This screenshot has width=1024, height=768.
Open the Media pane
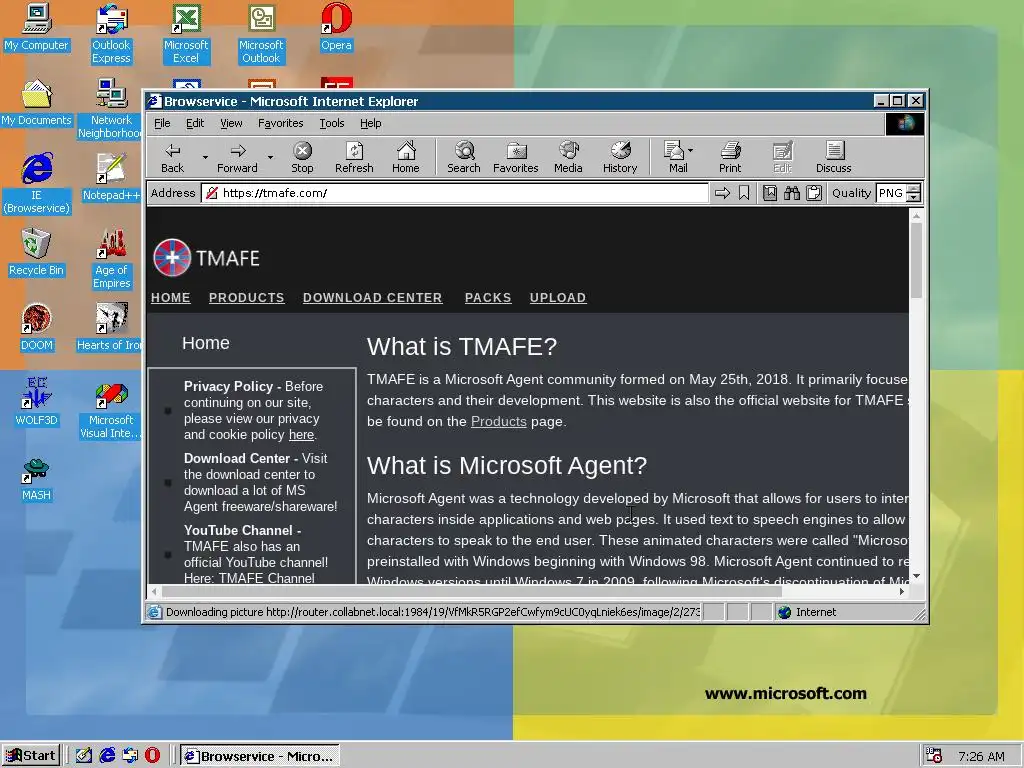pos(568,157)
